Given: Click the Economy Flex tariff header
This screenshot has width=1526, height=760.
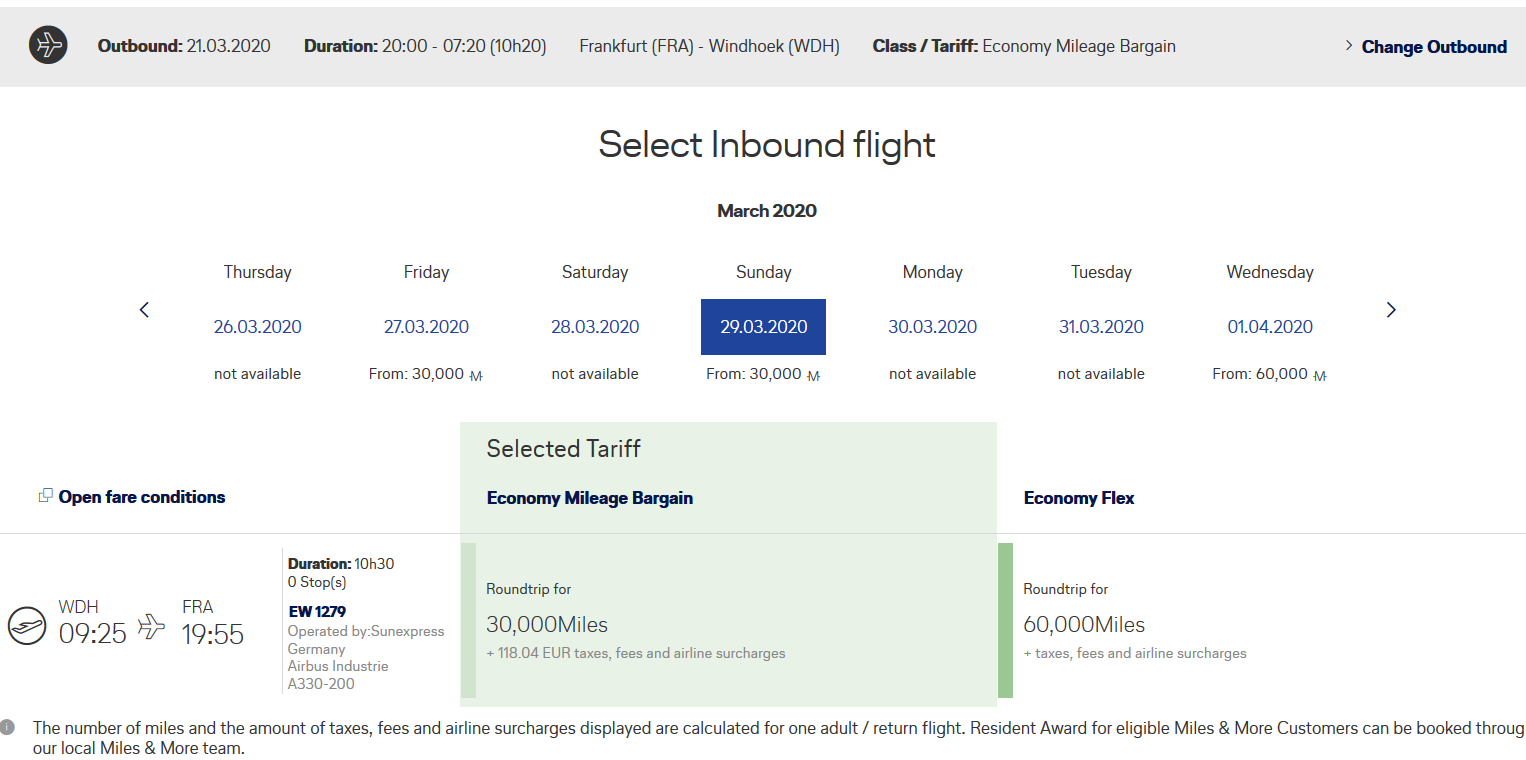Looking at the screenshot, I should [x=1079, y=498].
